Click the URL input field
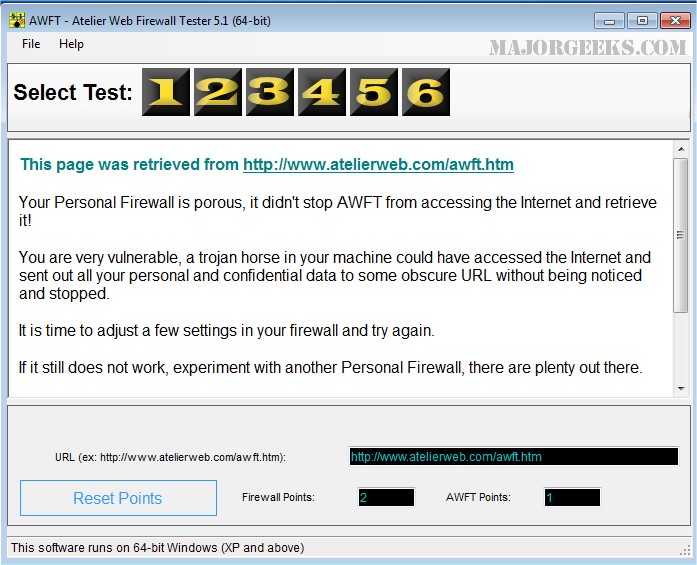 tap(514, 457)
